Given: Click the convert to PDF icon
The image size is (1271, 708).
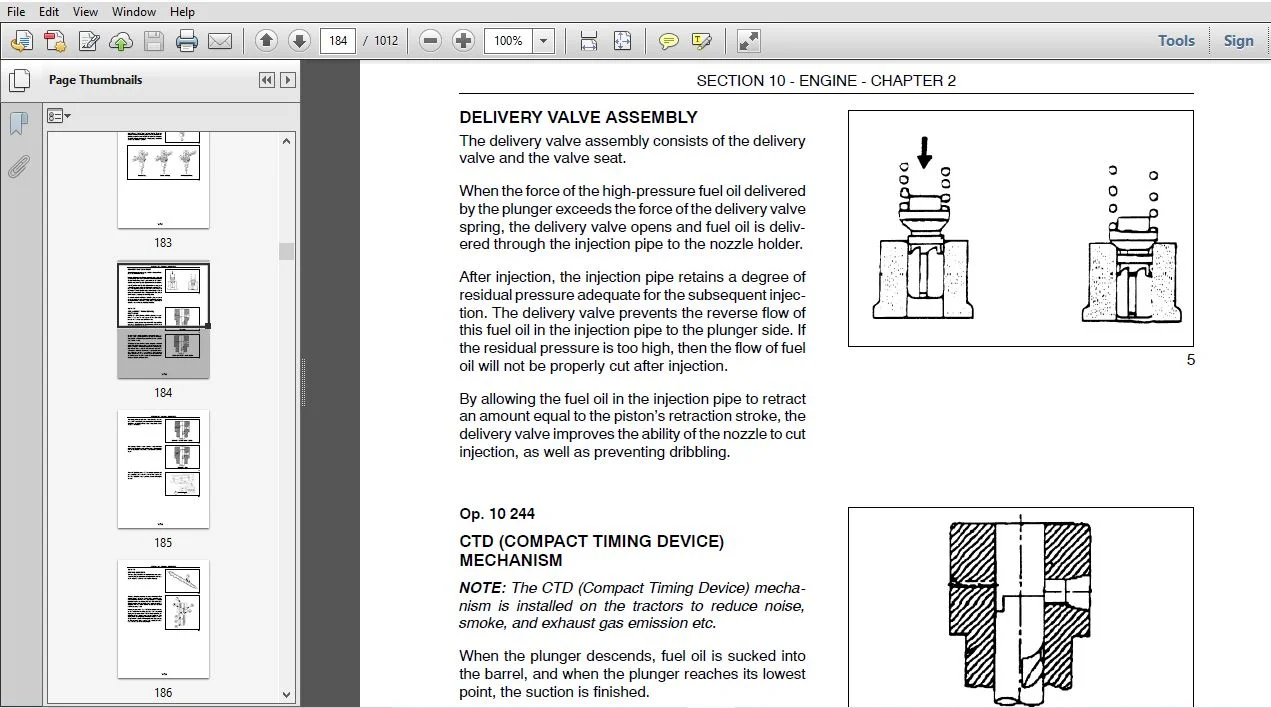Looking at the screenshot, I should click(x=55, y=41).
